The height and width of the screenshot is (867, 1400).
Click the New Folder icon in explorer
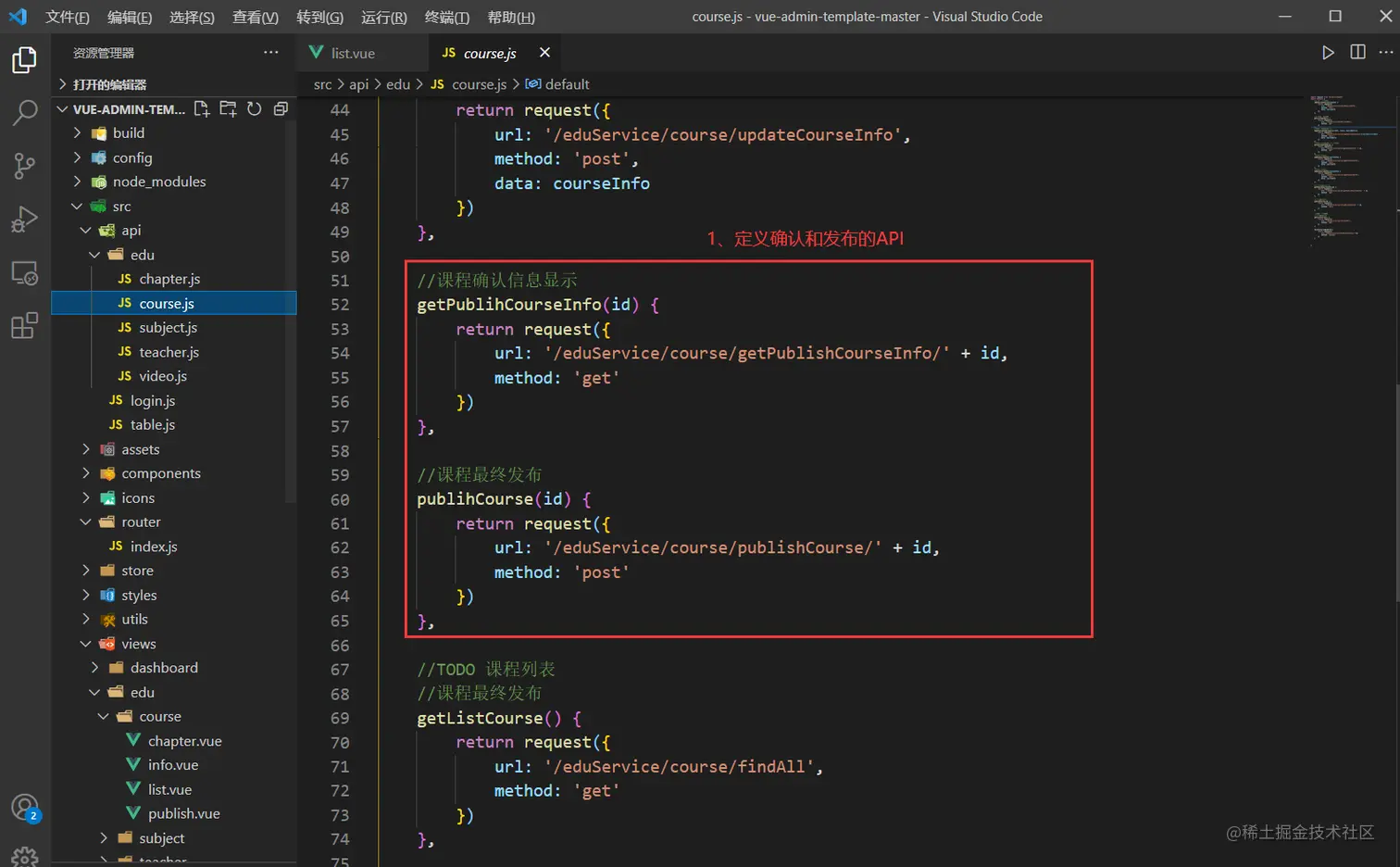pos(228,109)
